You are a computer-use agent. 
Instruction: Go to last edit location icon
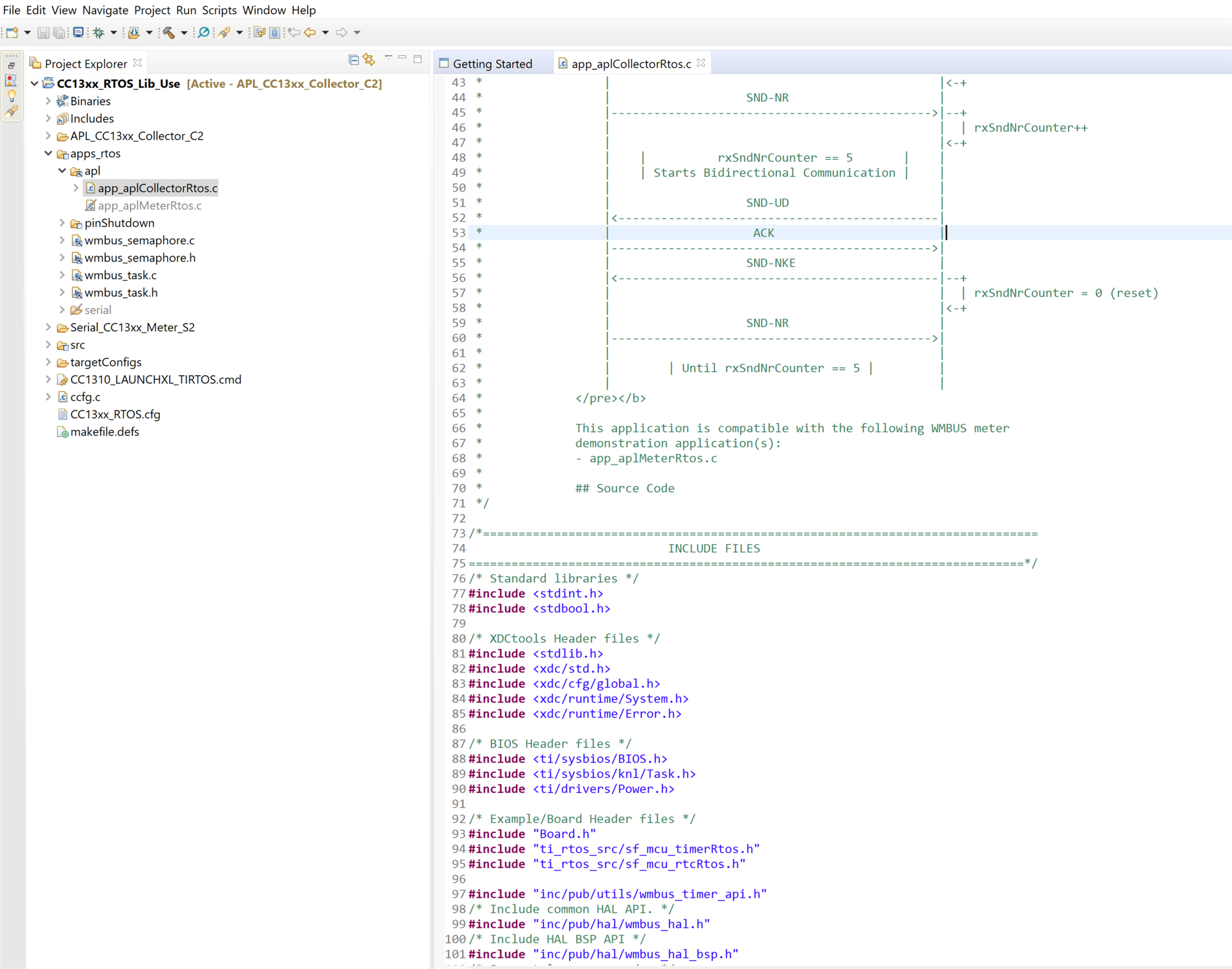coord(294,33)
